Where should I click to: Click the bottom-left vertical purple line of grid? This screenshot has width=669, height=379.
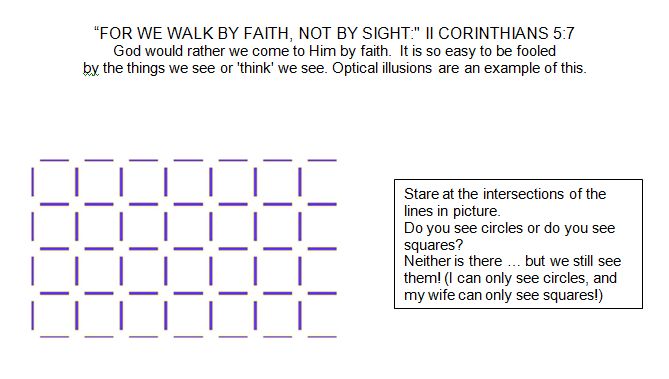pos(32,315)
